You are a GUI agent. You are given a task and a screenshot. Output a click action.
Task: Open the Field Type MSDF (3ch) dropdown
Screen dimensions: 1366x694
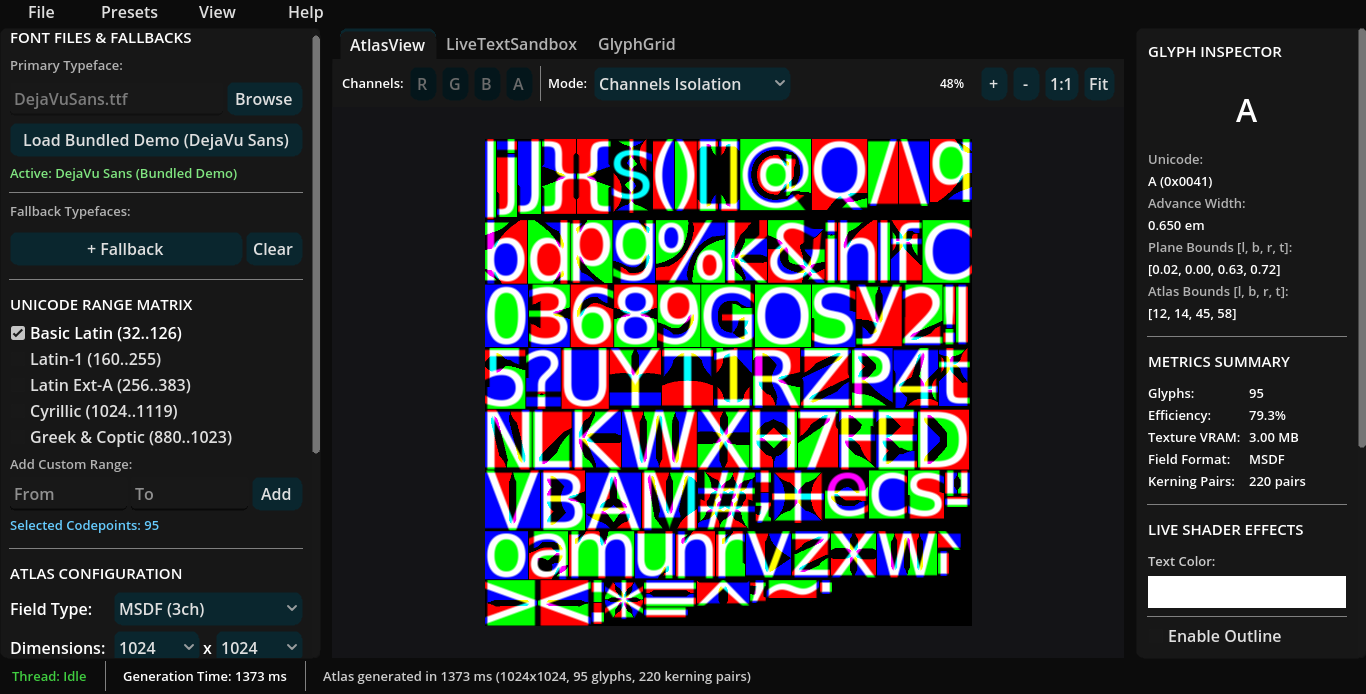click(x=208, y=608)
